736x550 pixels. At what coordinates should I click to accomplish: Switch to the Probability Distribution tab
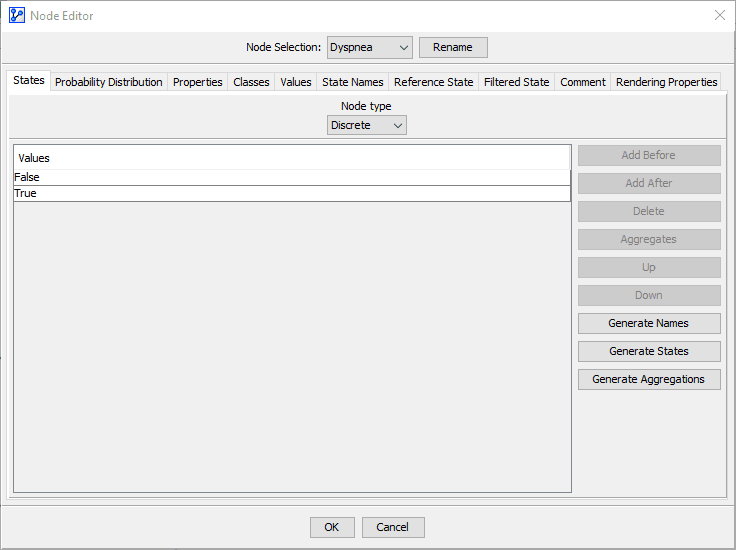click(x=108, y=82)
